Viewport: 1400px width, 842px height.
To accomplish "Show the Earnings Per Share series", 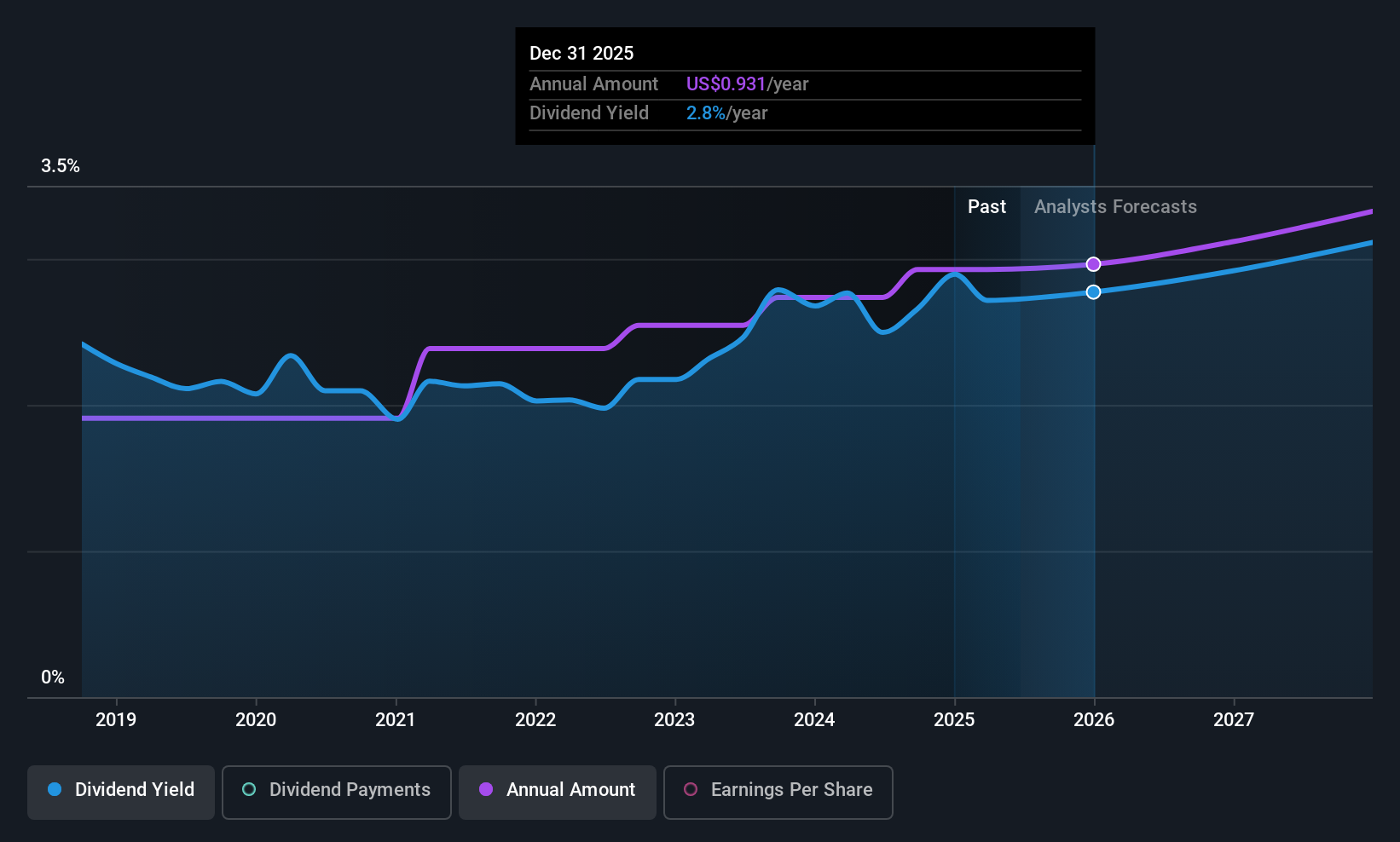I will pyautogui.click(x=778, y=792).
